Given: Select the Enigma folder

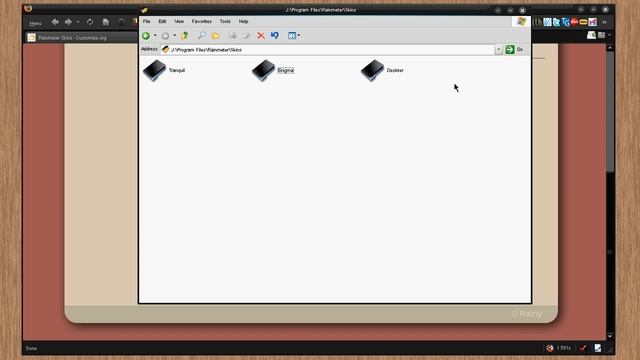Looking at the screenshot, I should pos(273,70).
